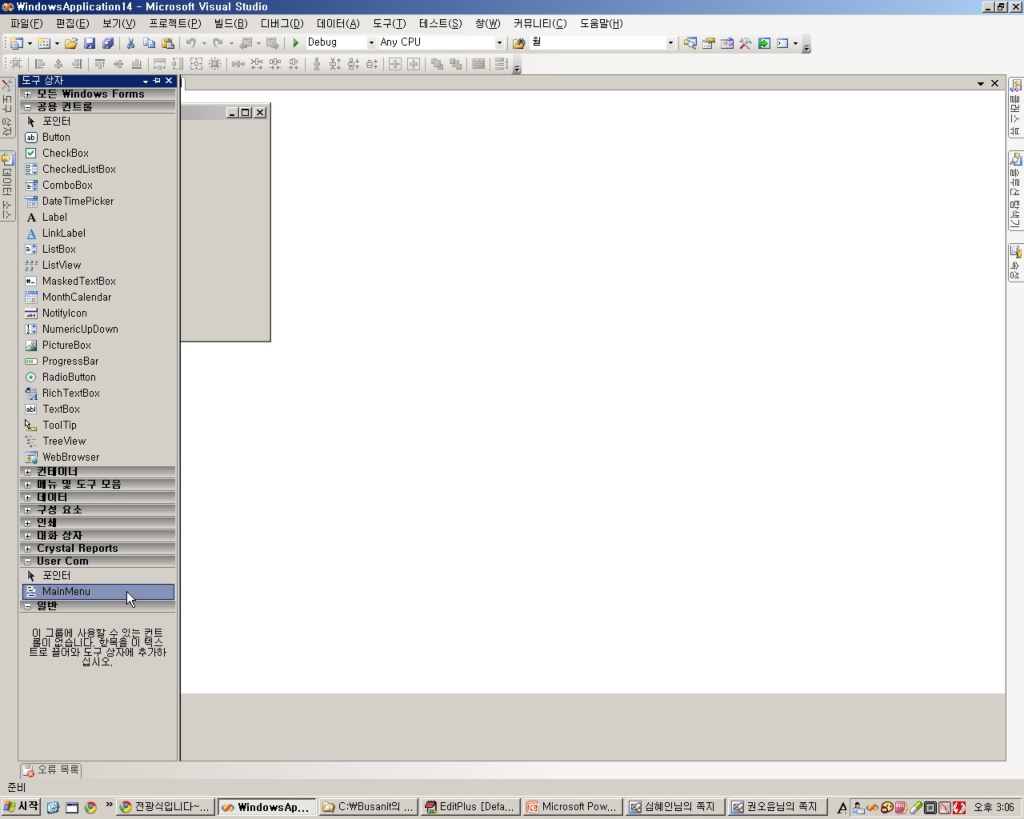
Task: Open Start Page green arrow icon
Action: (x=763, y=43)
